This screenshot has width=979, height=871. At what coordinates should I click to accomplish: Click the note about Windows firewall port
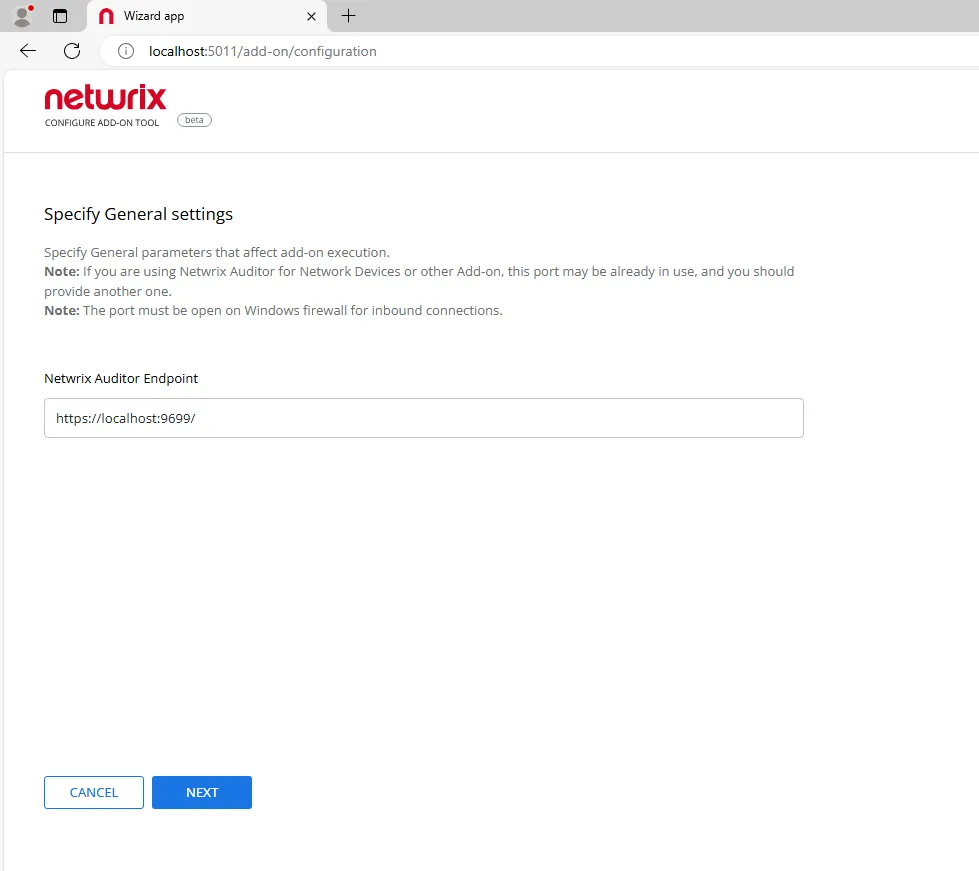click(x=273, y=310)
